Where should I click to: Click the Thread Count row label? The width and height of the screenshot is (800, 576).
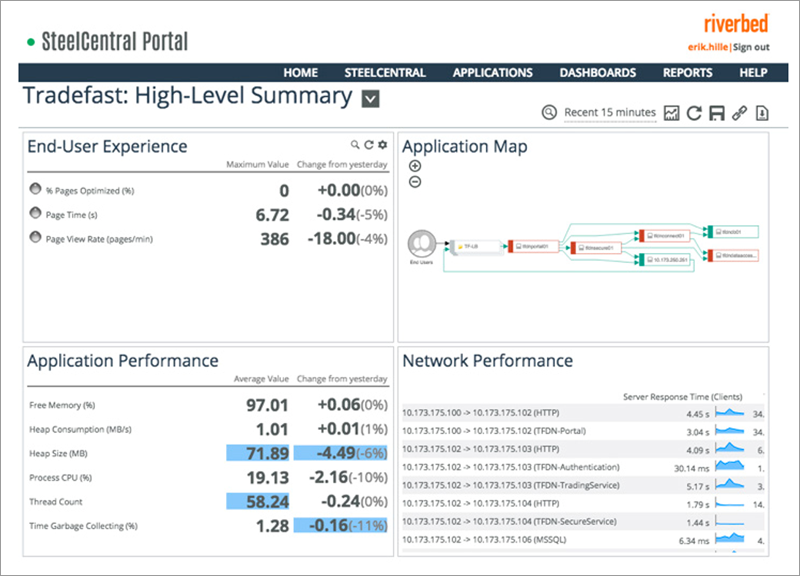(56, 502)
